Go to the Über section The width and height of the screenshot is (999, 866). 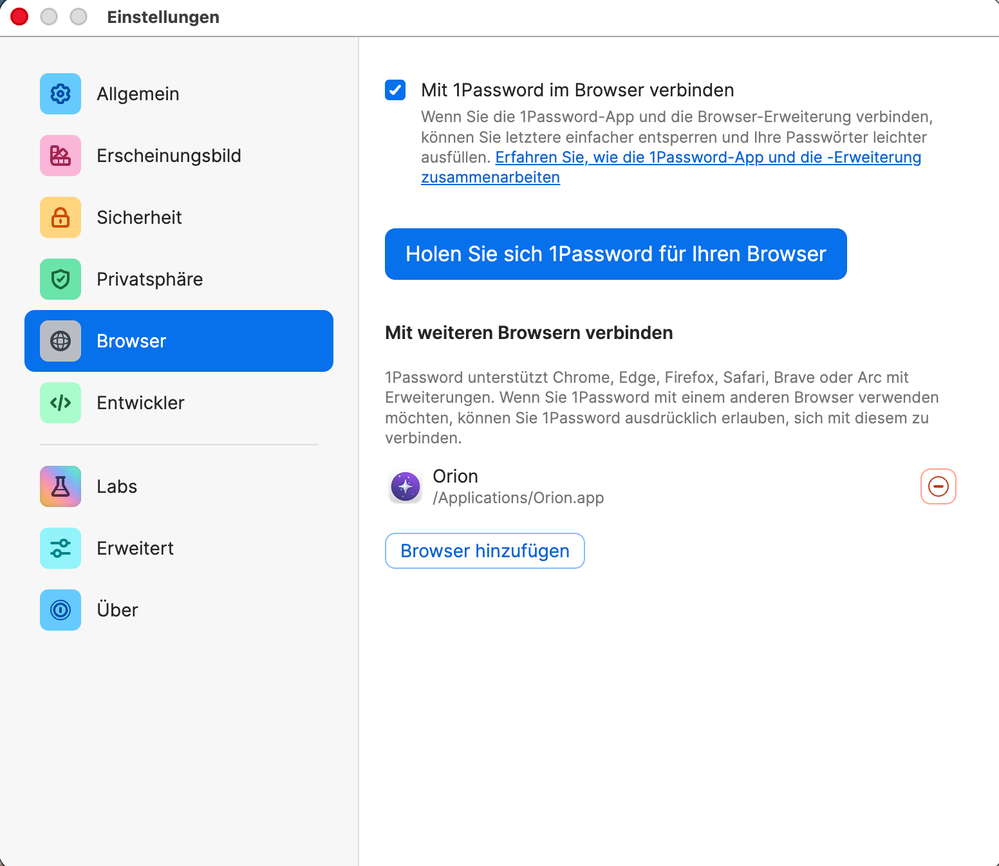tap(116, 610)
